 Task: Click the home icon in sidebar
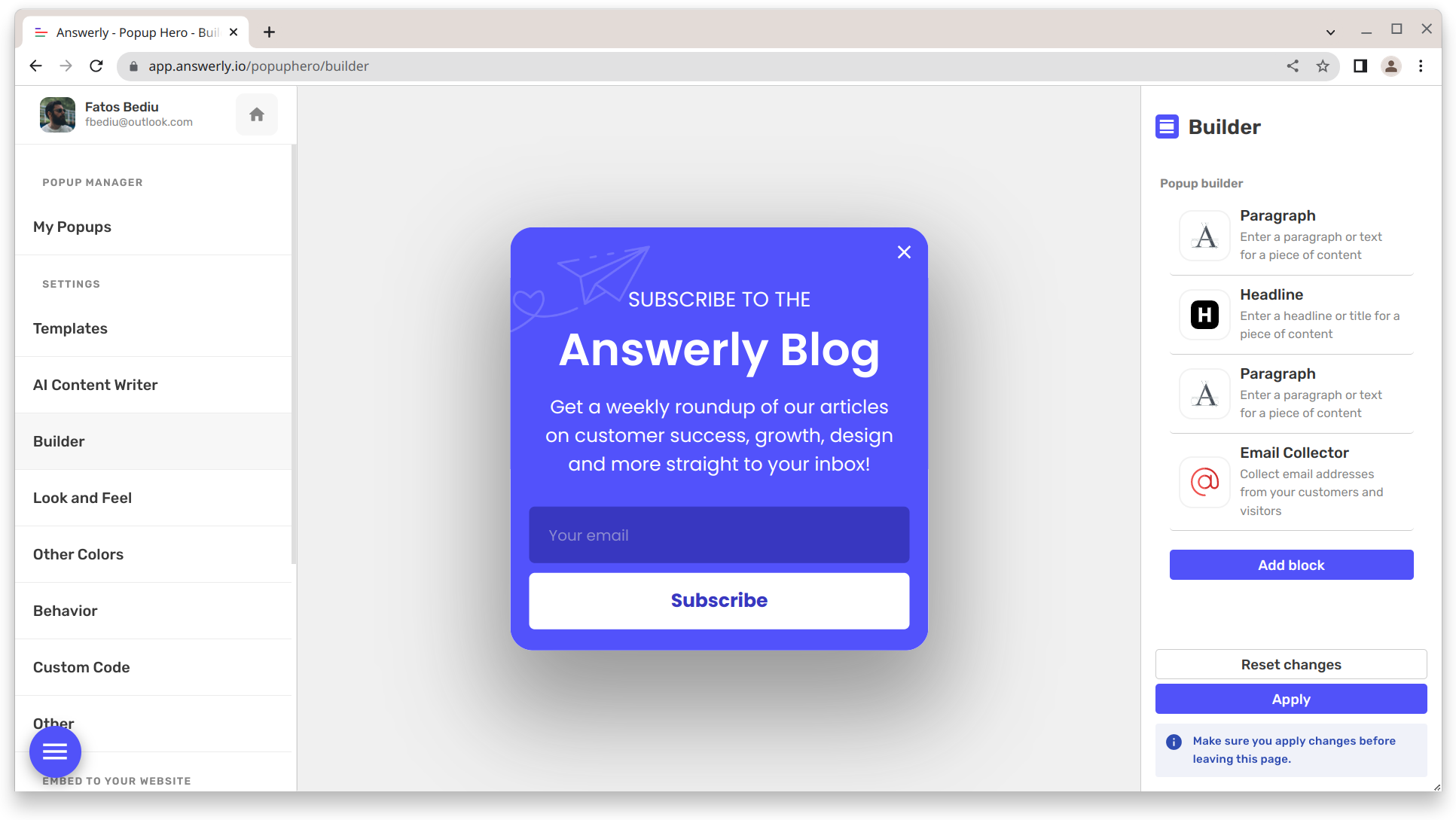(256, 113)
